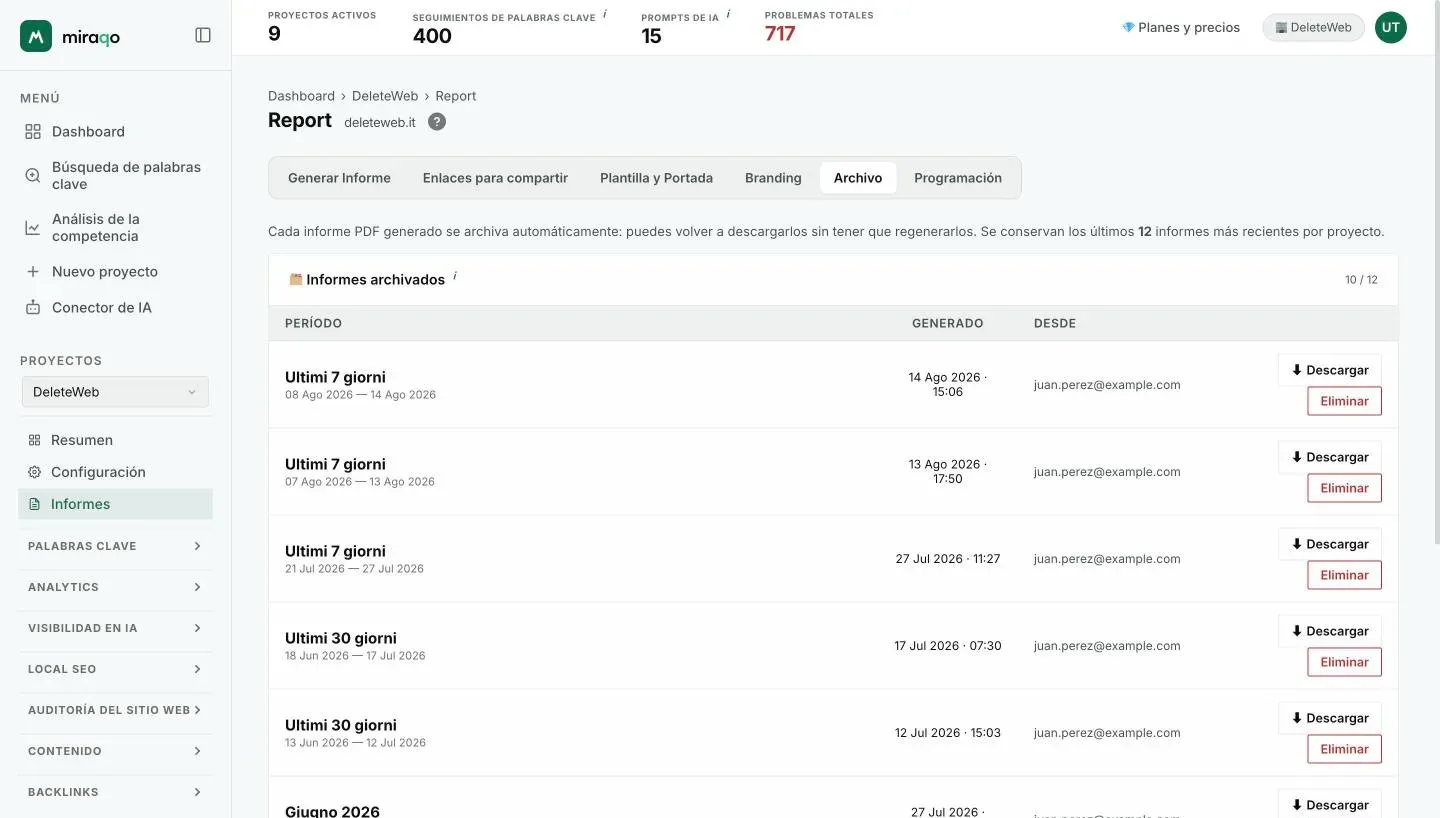Delete the report generated 13 Ago 2026
1440x818 pixels.
tap(1344, 488)
